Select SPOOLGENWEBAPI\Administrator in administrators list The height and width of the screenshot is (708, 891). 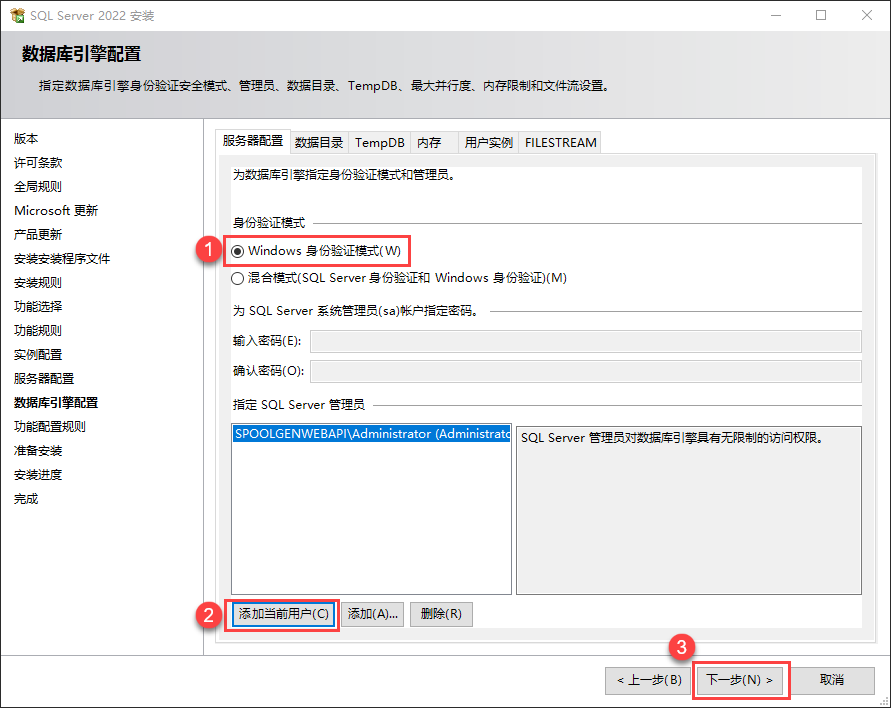click(371, 435)
